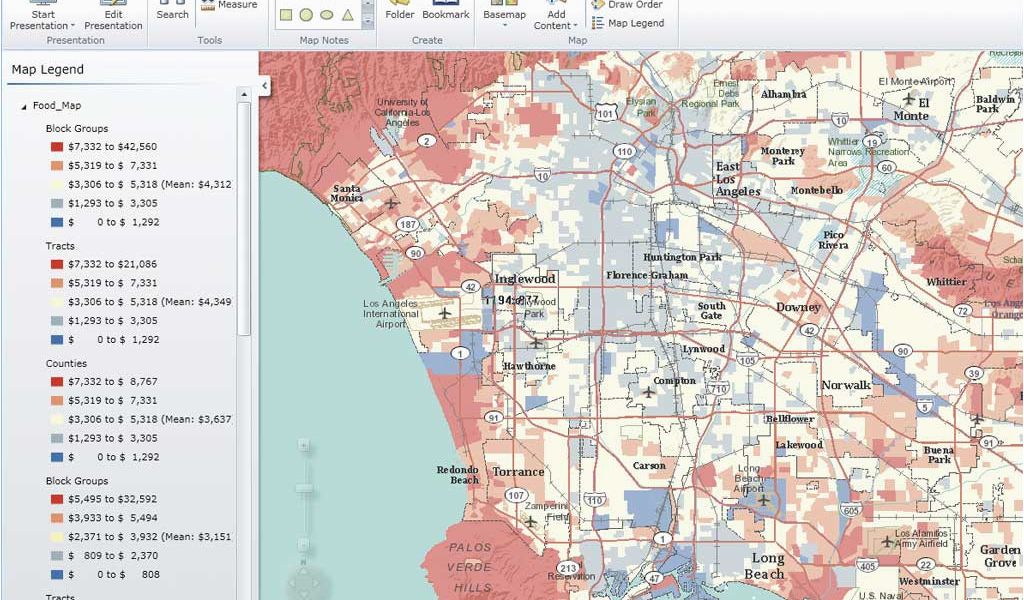Click the legend scrollbar up arrow
Viewport: 1024px width, 600px height.
click(x=244, y=95)
